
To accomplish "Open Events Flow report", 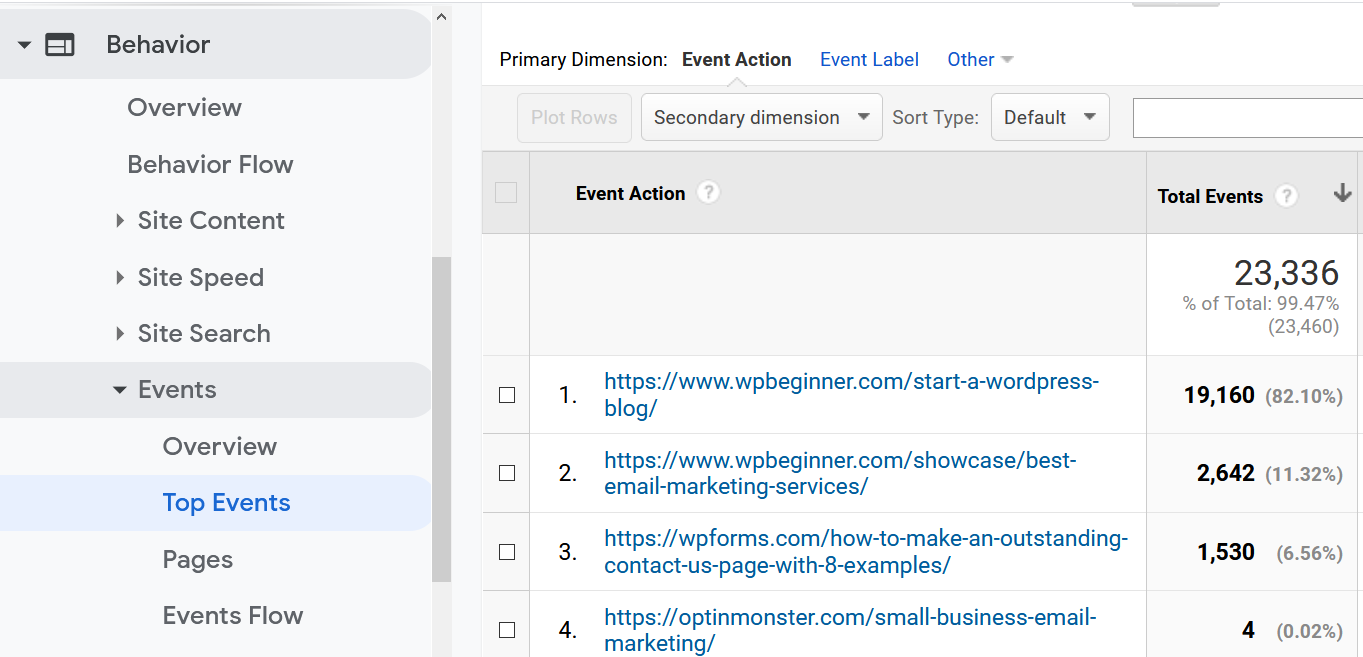I will [233, 616].
